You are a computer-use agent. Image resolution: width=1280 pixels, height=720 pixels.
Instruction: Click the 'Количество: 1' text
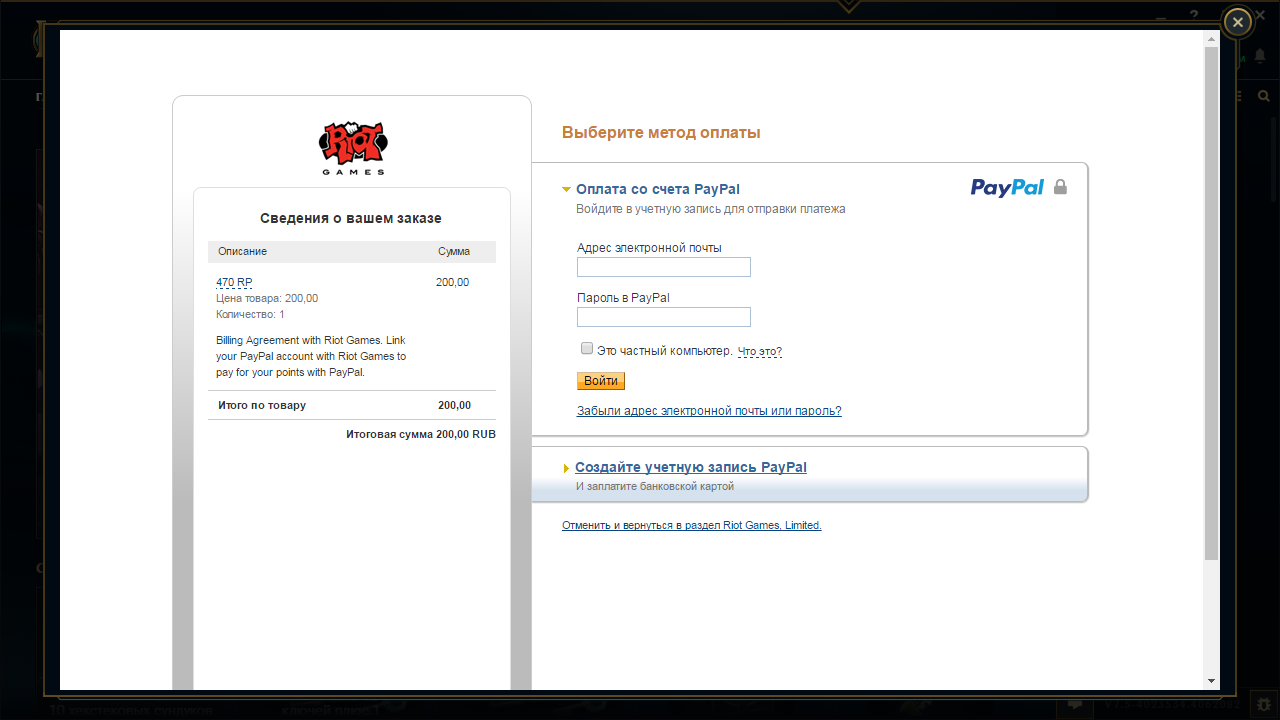click(x=251, y=314)
